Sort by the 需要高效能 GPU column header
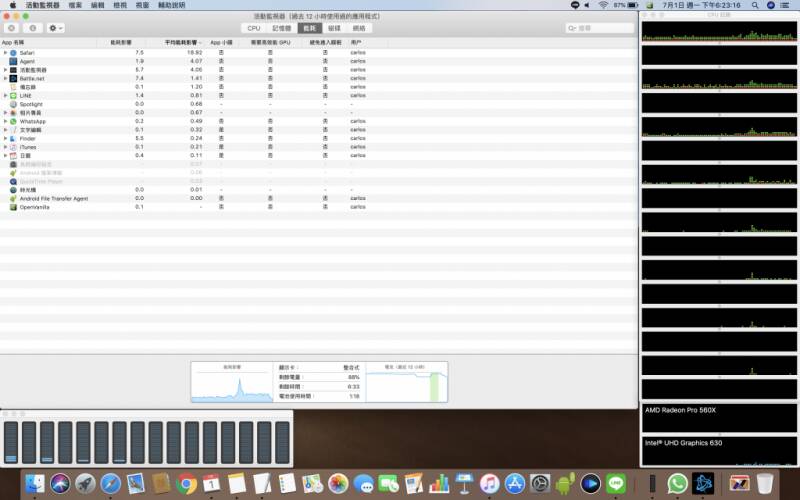The height and width of the screenshot is (500, 800). coord(270,42)
